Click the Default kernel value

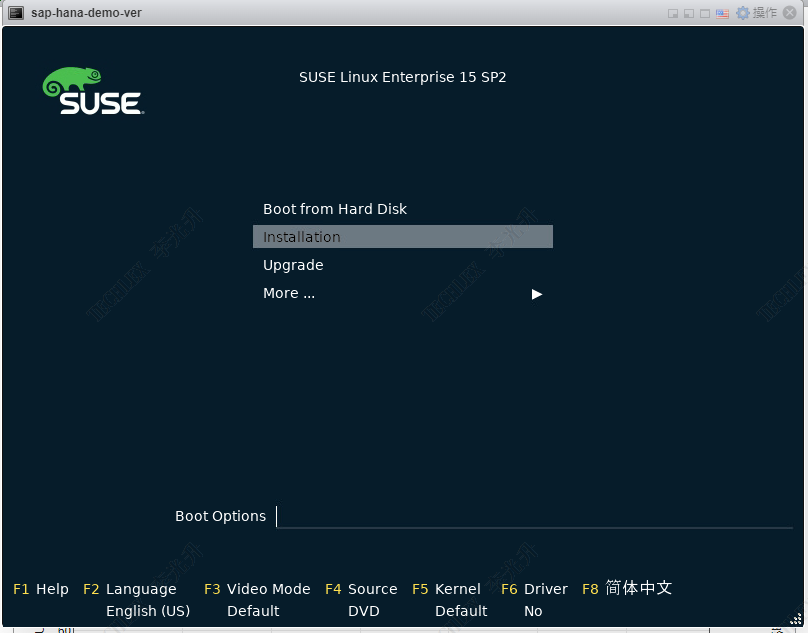pos(461,611)
